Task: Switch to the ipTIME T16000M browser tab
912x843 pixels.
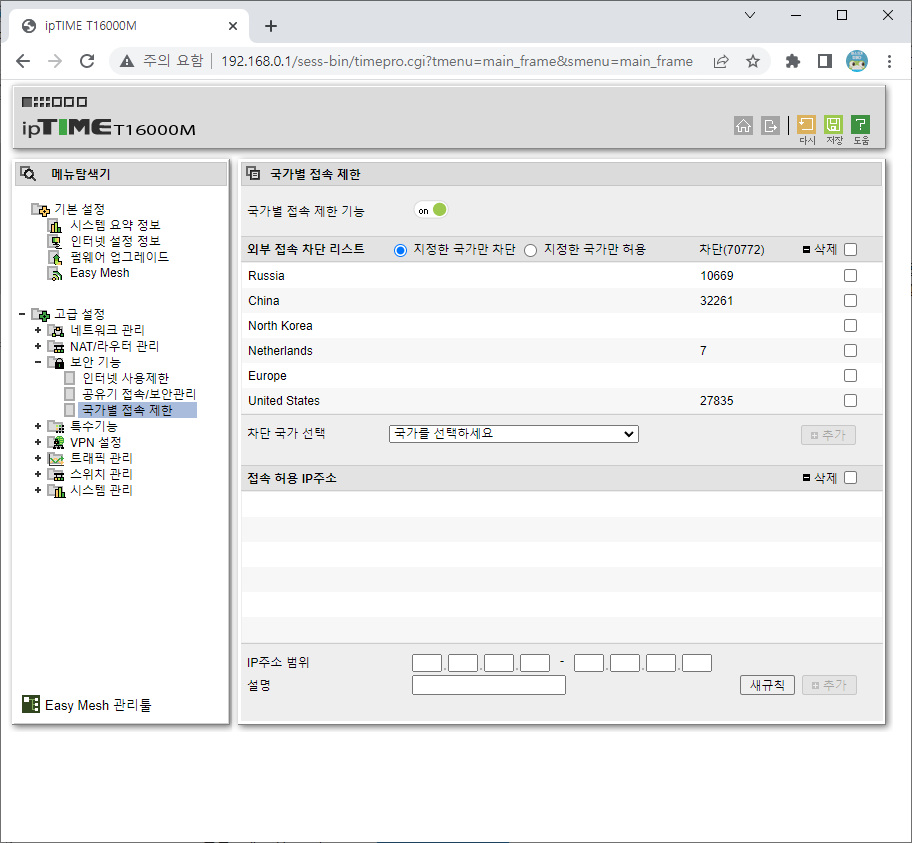Action: tap(130, 26)
